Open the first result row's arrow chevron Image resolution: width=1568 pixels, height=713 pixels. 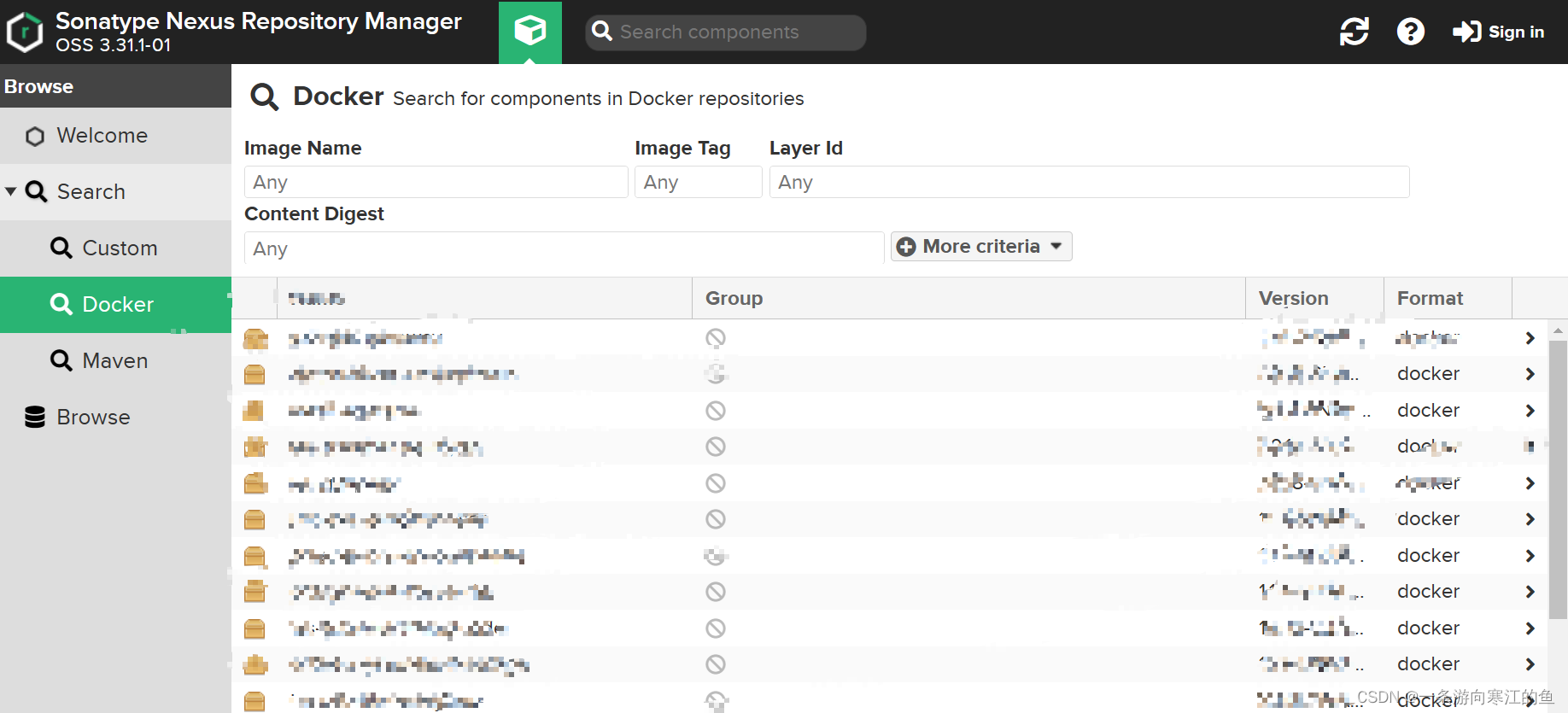tap(1530, 338)
